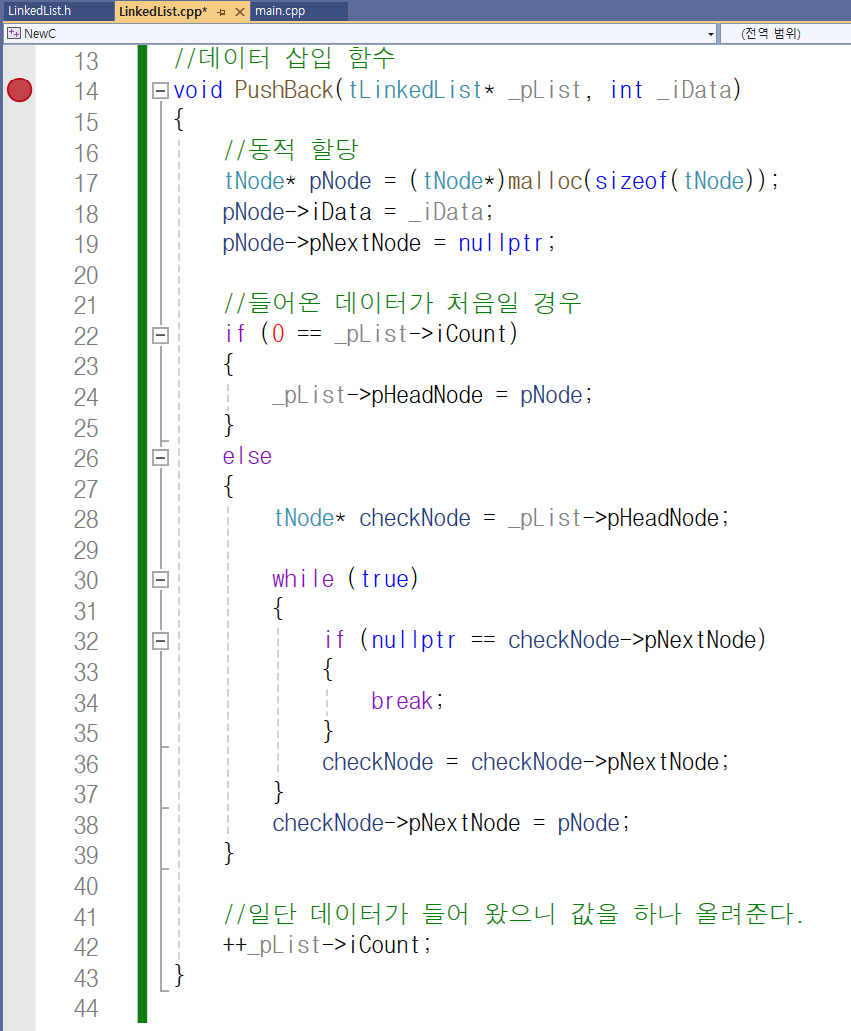The height and width of the screenshot is (1031, 851).
Task: Click 'iCount' in the if condition
Action: (472, 334)
